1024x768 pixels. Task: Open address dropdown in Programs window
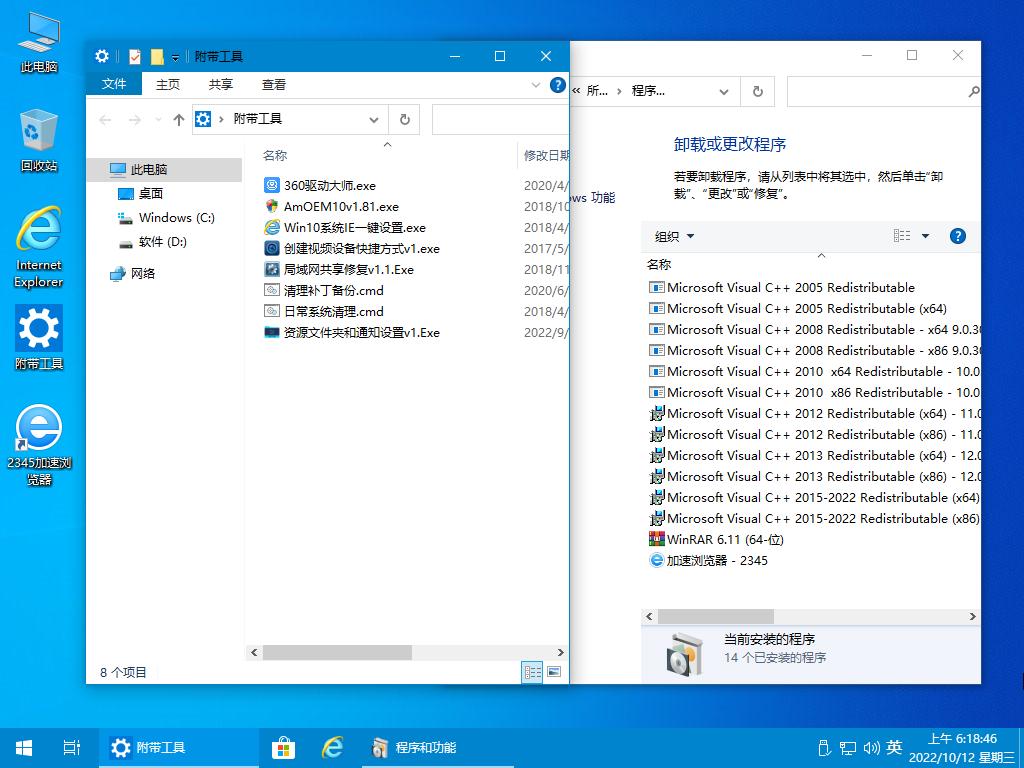click(x=724, y=91)
